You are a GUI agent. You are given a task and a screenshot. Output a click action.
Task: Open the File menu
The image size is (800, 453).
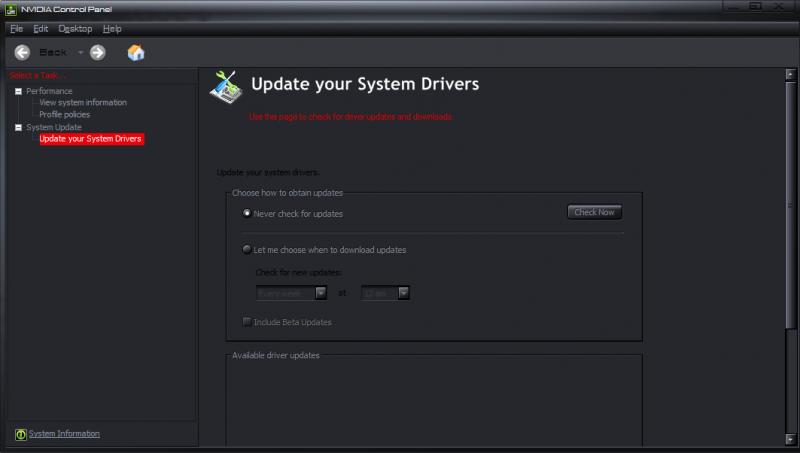[x=16, y=29]
